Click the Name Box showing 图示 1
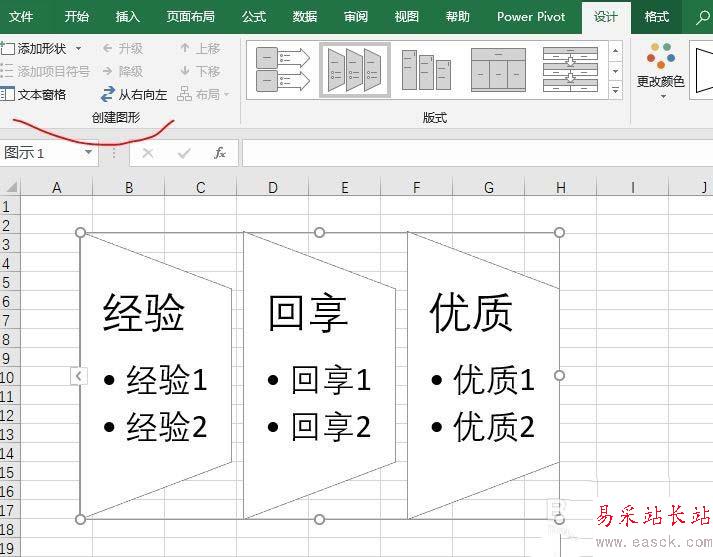The image size is (713, 557). (x=42, y=153)
